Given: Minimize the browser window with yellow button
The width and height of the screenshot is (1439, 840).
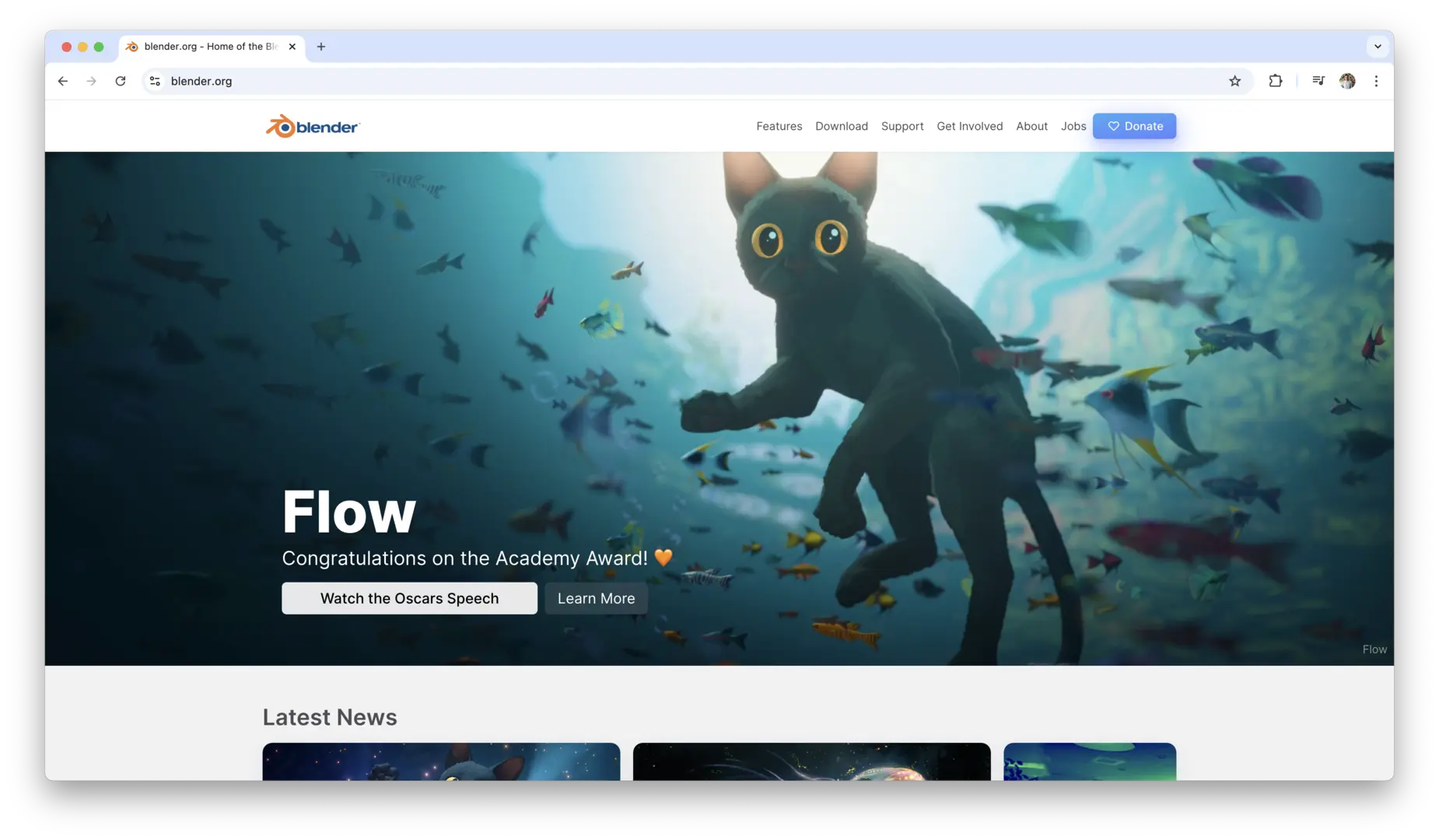Looking at the screenshot, I should 82,47.
